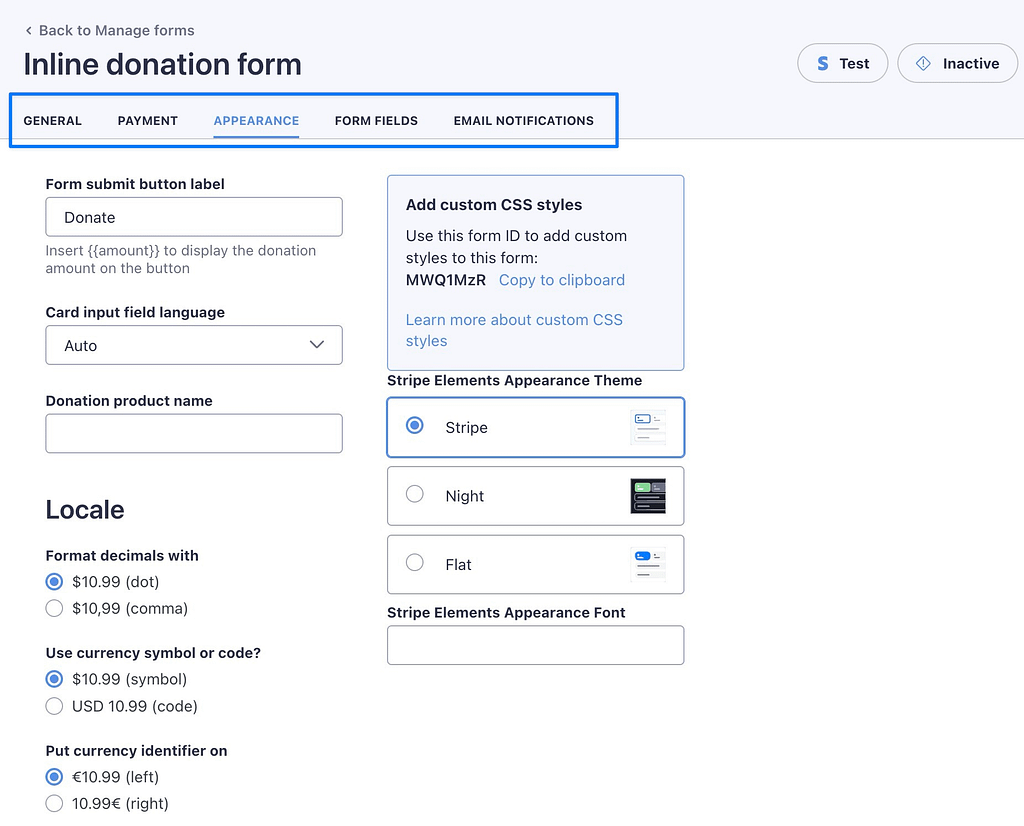1024x826 pixels.
Task: Expand the Card input field language dropdown
Action: (x=194, y=345)
